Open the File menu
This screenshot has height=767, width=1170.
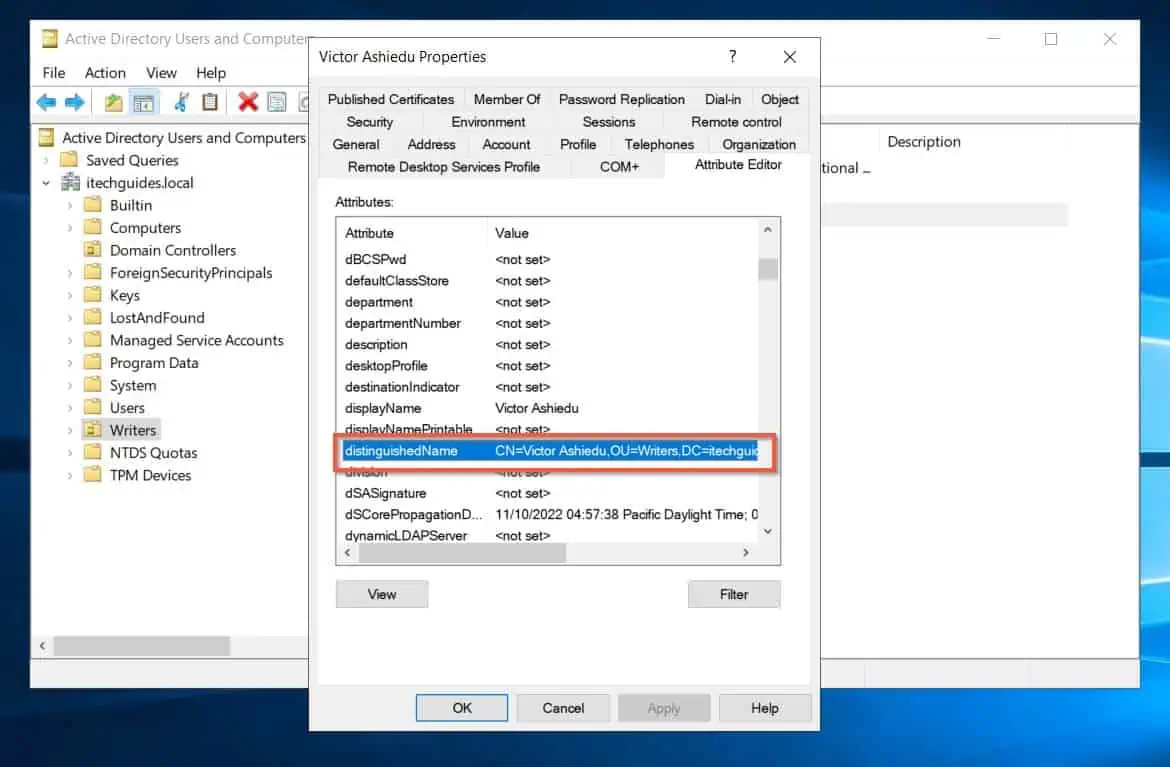(x=54, y=72)
